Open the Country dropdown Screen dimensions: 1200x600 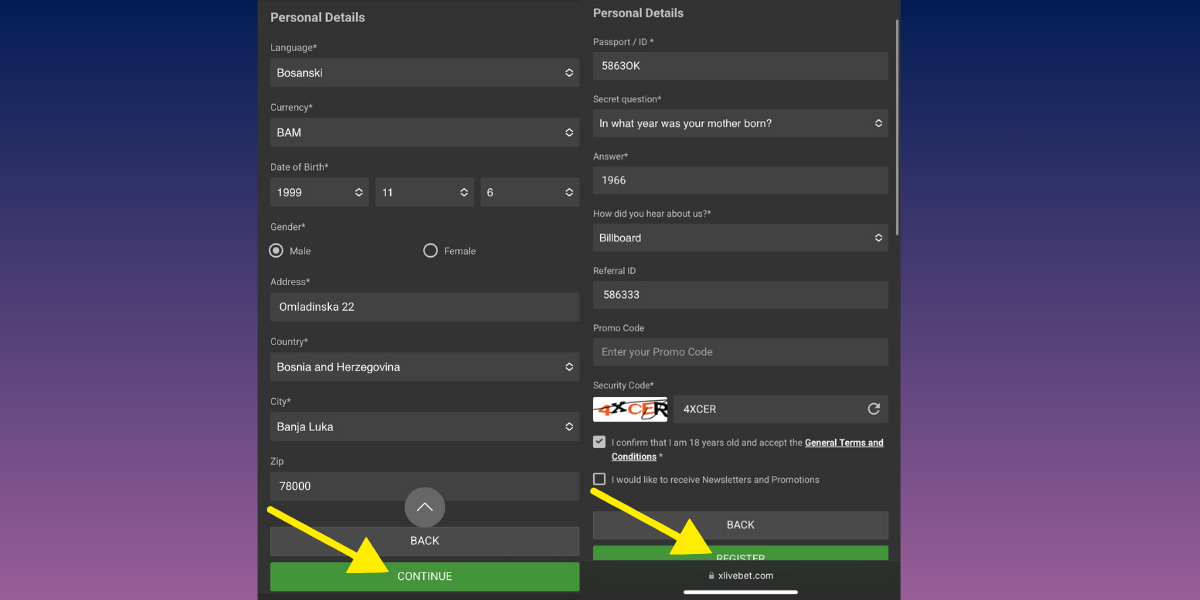pyautogui.click(x=424, y=367)
